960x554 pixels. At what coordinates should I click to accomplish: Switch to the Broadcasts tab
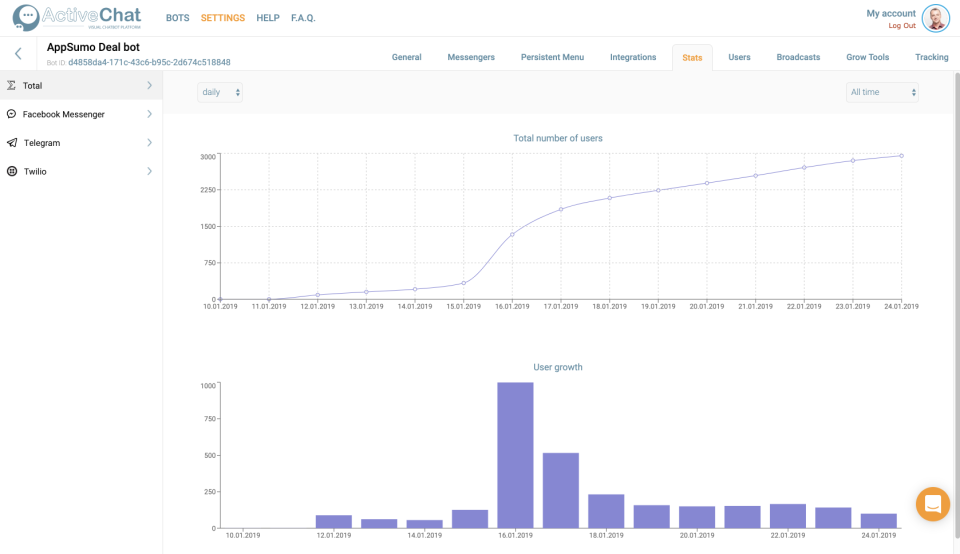click(798, 57)
